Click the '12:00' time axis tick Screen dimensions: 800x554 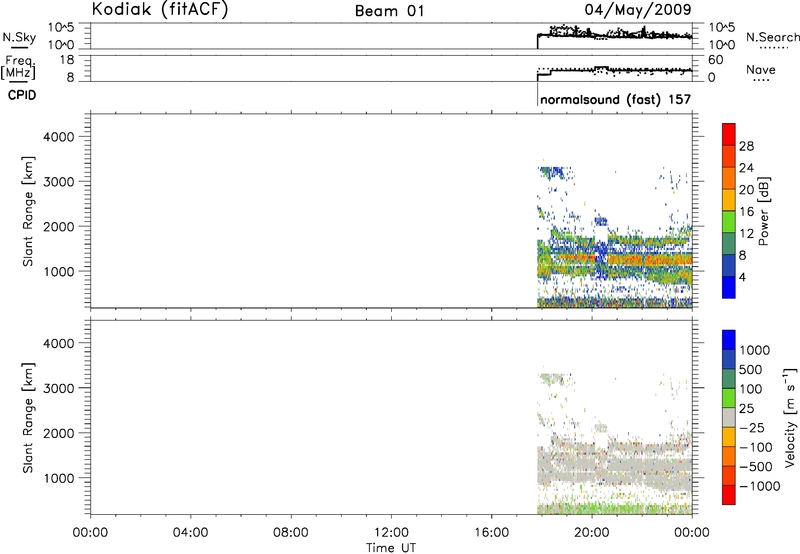click(391, 533)
